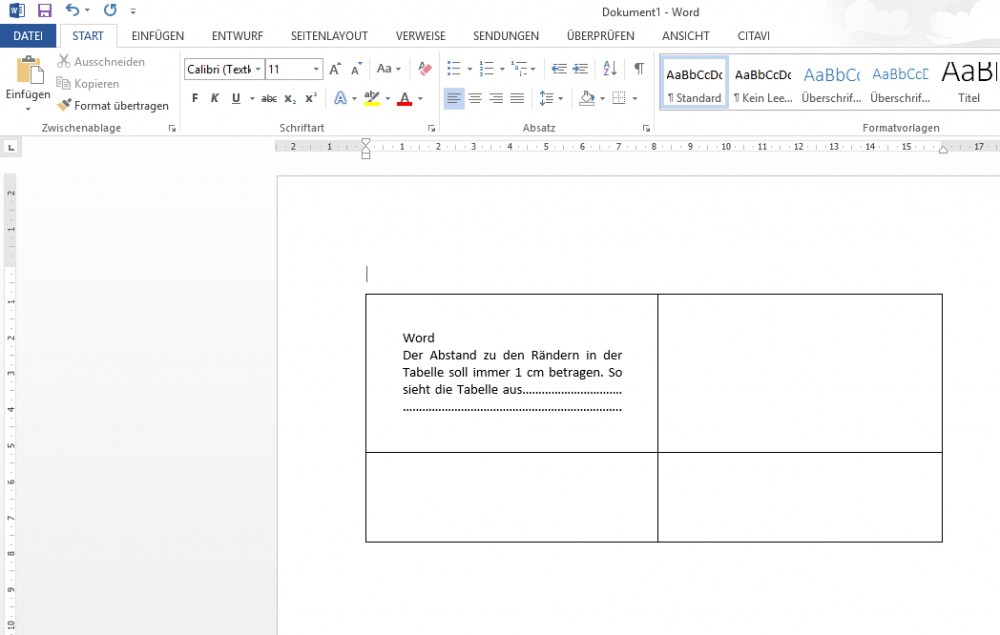The image size is (1000, 635).
Task: Open the EINFÜGEN ribbon tab
Action: [x=158, y=36]
